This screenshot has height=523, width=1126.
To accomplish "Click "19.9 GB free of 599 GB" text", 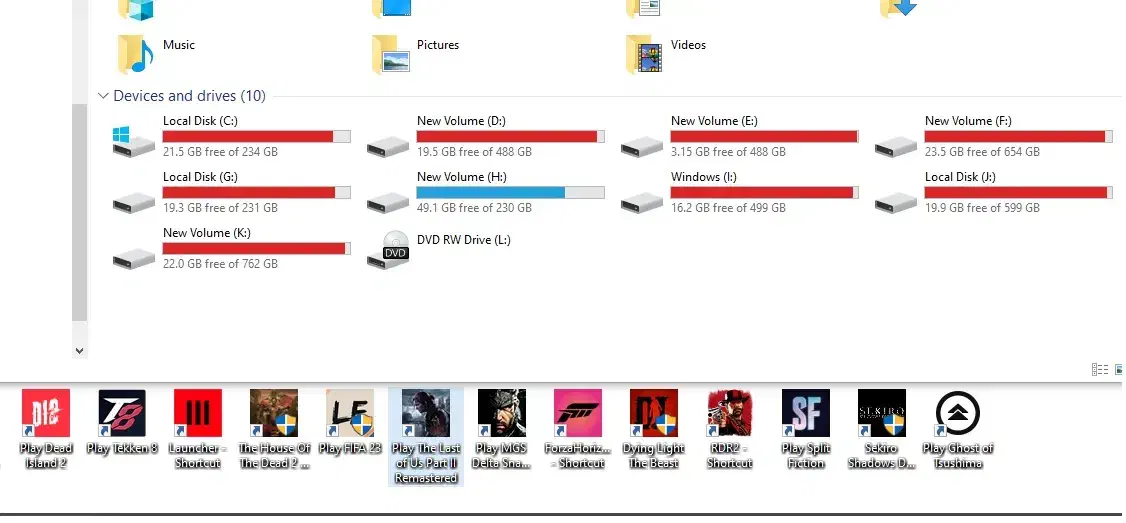I will pos(982,208).
